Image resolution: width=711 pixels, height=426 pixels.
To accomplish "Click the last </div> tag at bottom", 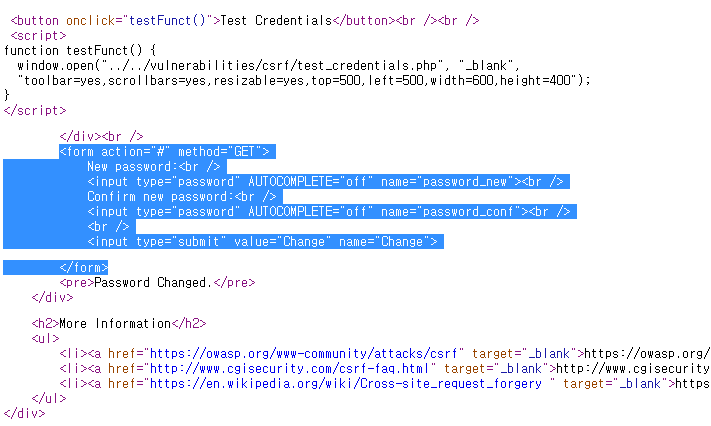I will 24,413.
